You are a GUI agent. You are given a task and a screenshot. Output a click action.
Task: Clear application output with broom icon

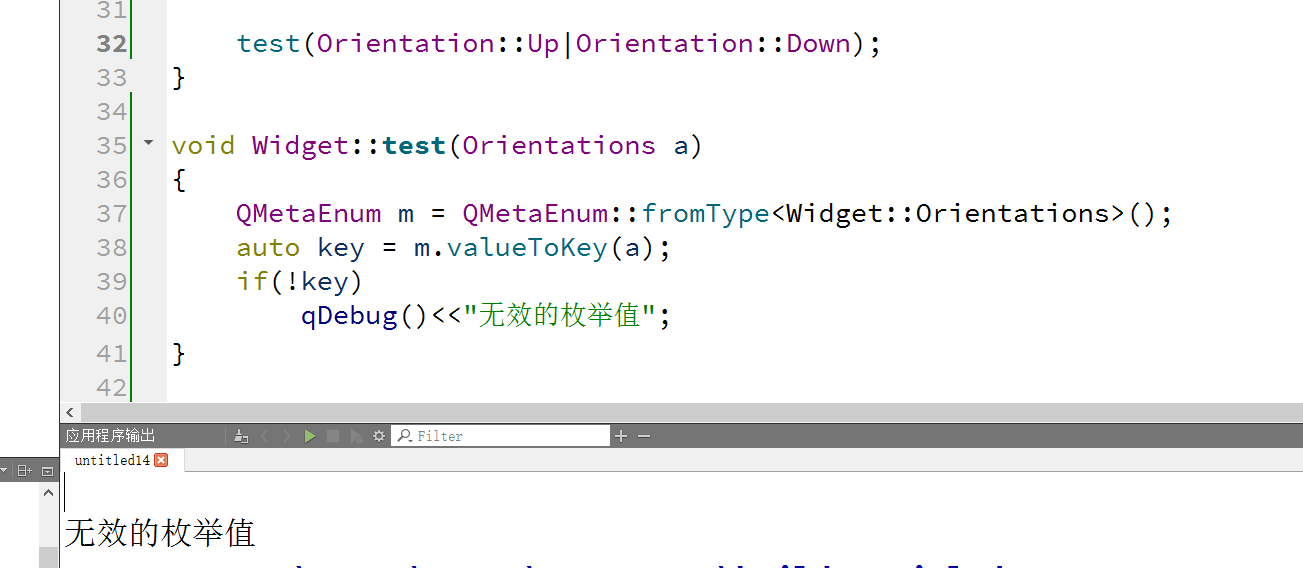(240, 436)
